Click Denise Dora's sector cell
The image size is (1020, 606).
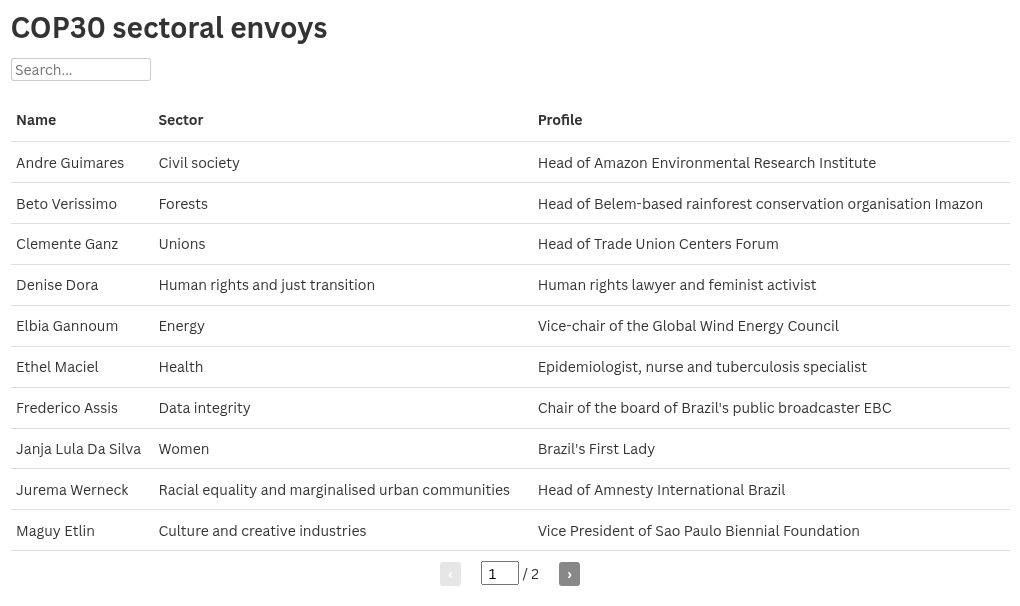pos(267,285)
